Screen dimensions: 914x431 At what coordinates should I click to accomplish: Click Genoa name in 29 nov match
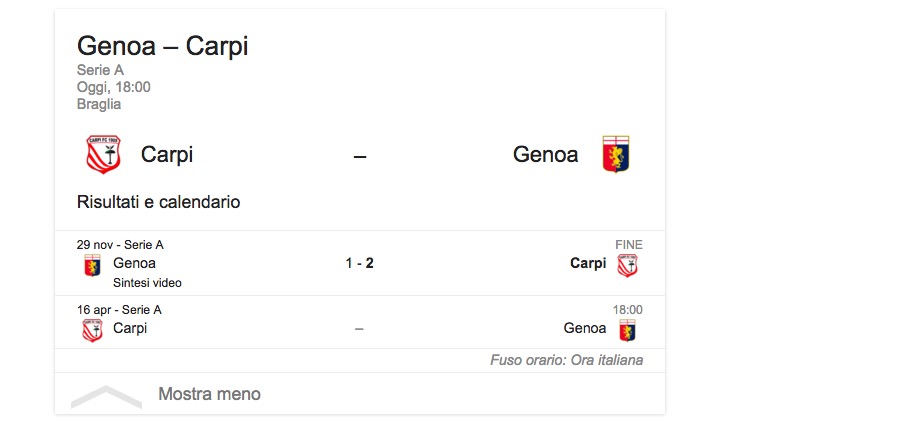tap(135, 264)
